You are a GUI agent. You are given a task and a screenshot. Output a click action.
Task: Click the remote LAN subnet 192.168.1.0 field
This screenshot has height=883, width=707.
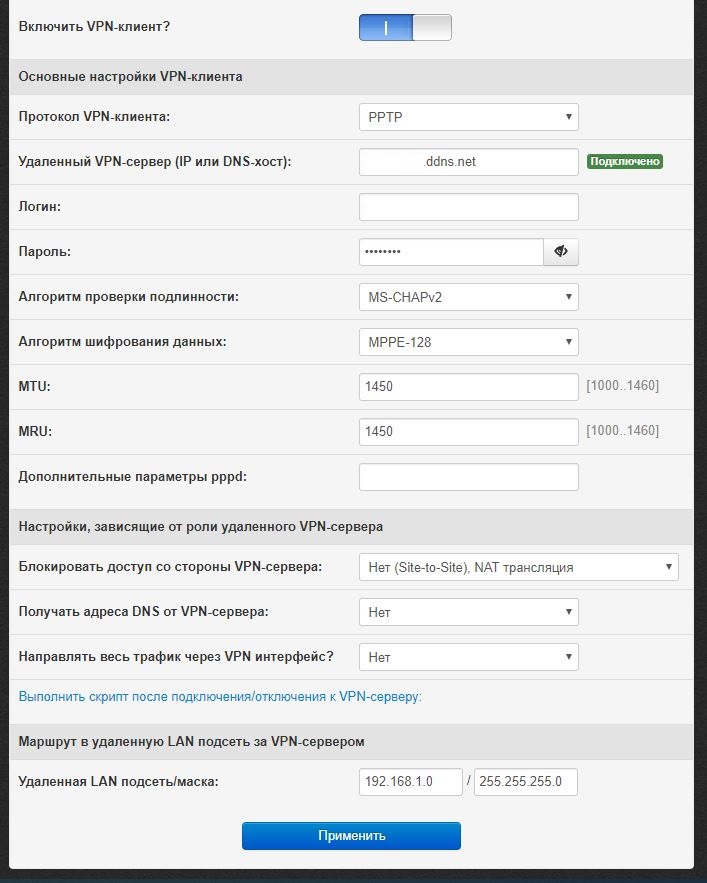point(410,782)
